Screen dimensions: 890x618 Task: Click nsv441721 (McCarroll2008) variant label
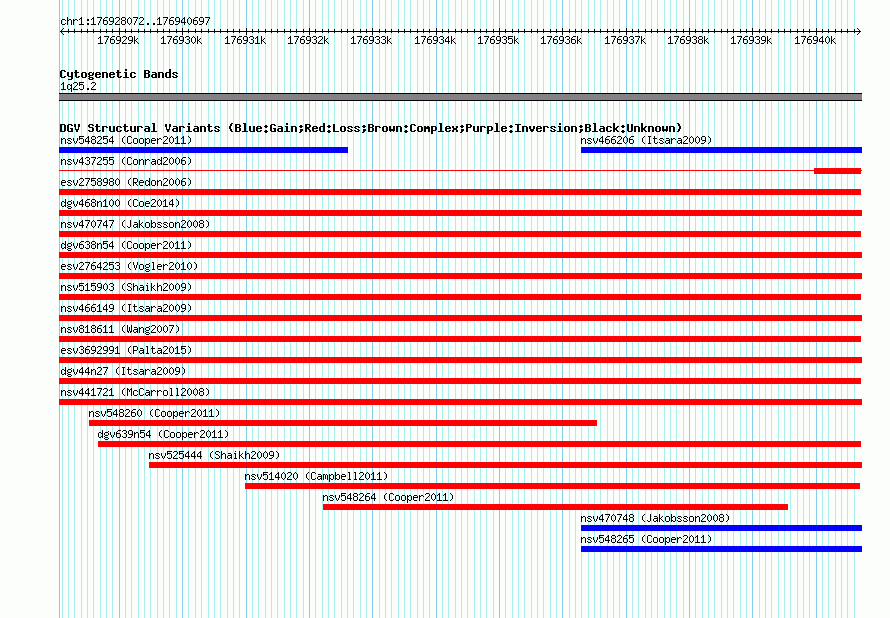135,392
